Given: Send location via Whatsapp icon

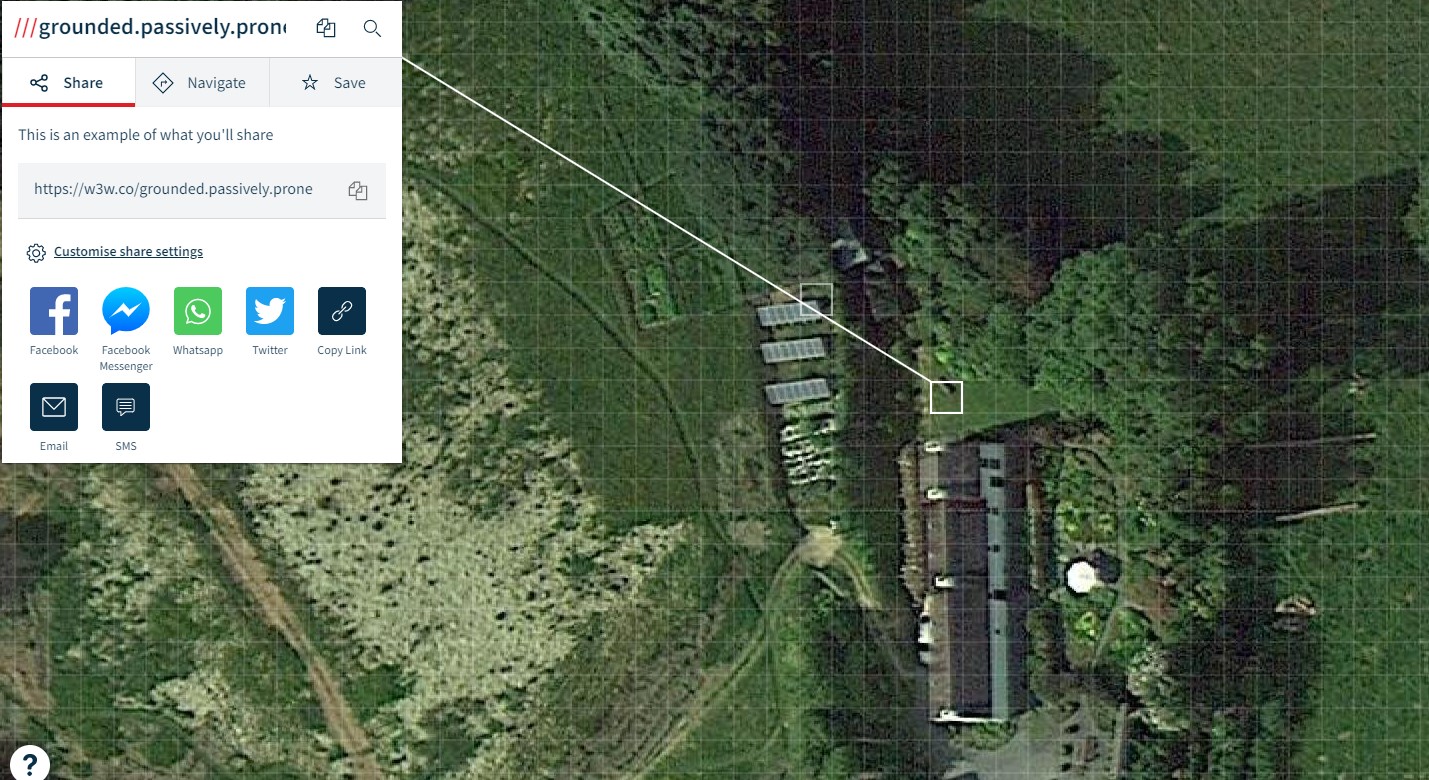Looking at the screenshot, I should [x=198, y=311].
